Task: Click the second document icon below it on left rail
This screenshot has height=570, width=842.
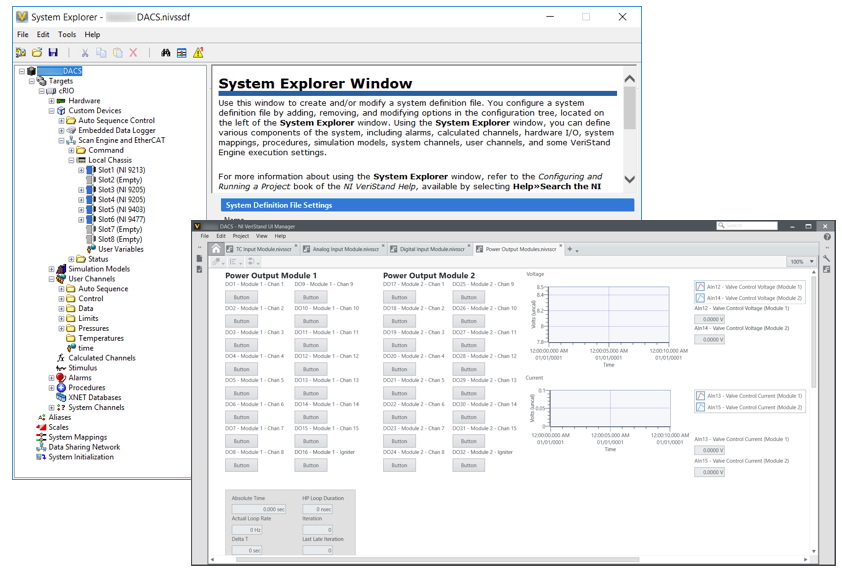Action: (x=200, y=269)
